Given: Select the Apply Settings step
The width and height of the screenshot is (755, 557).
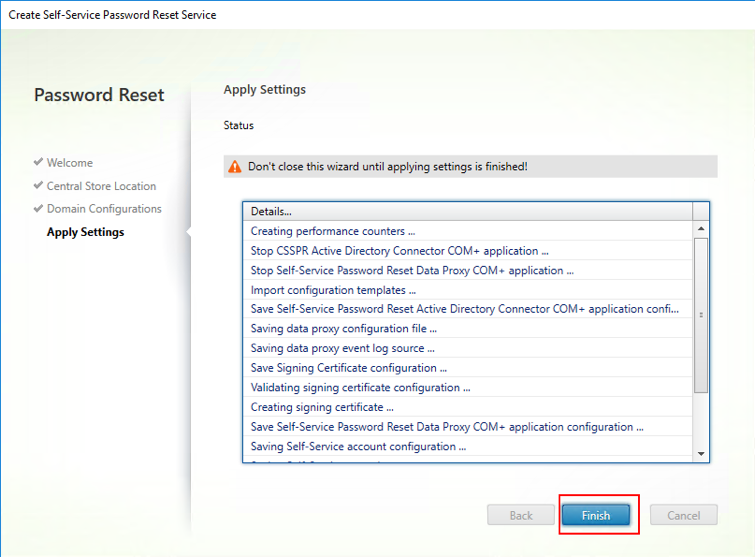Looking at the screenshot, I should coord(85,232).
